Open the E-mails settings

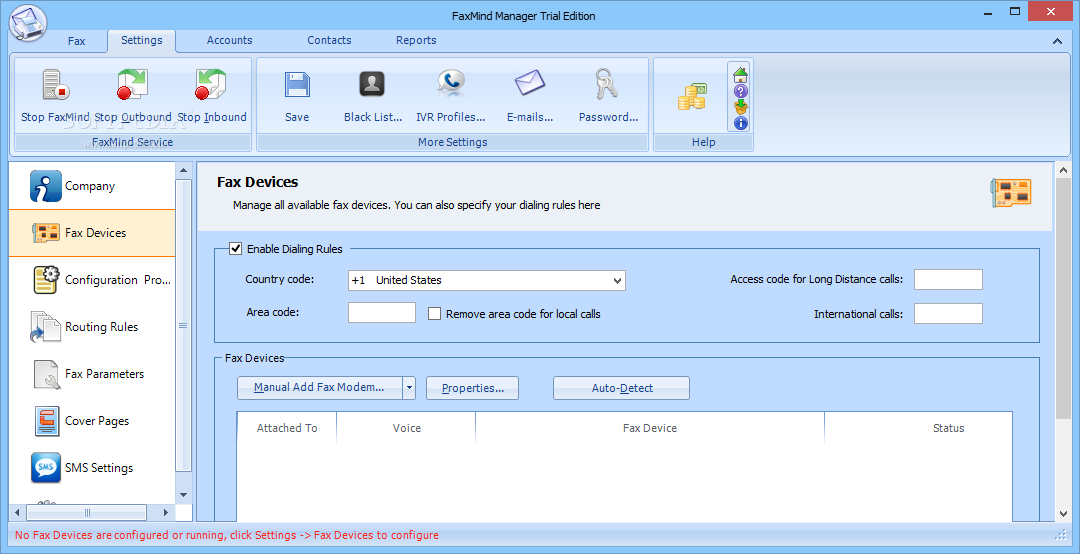[x=530, y=96]
